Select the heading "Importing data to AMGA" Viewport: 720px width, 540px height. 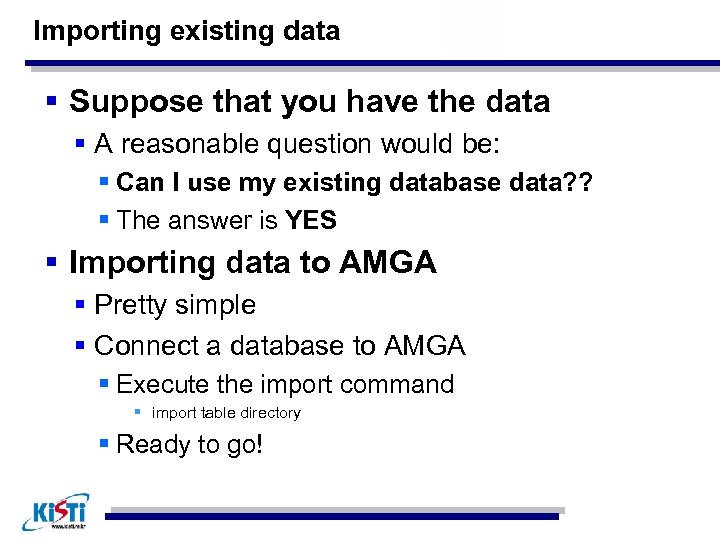253,263
